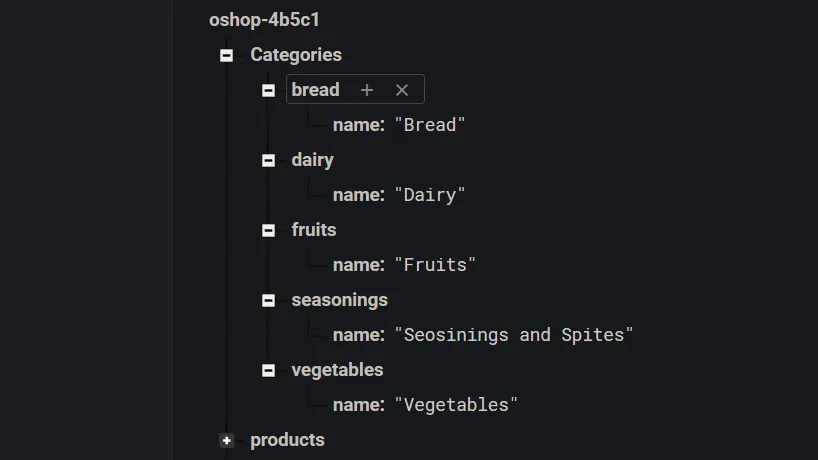Screen dimensions: 818x460
Task: Edit the "Vegetables" name value
Action: [x=456, y=405]
